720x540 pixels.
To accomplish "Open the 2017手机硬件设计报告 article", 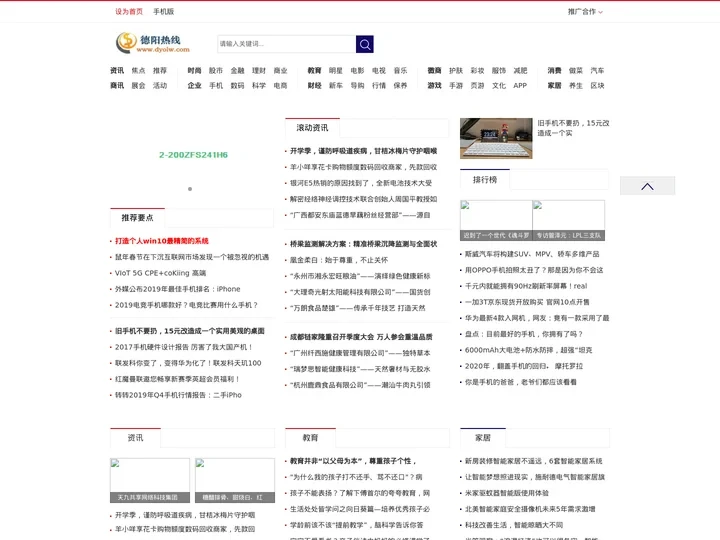I will [x=184, y=347].
